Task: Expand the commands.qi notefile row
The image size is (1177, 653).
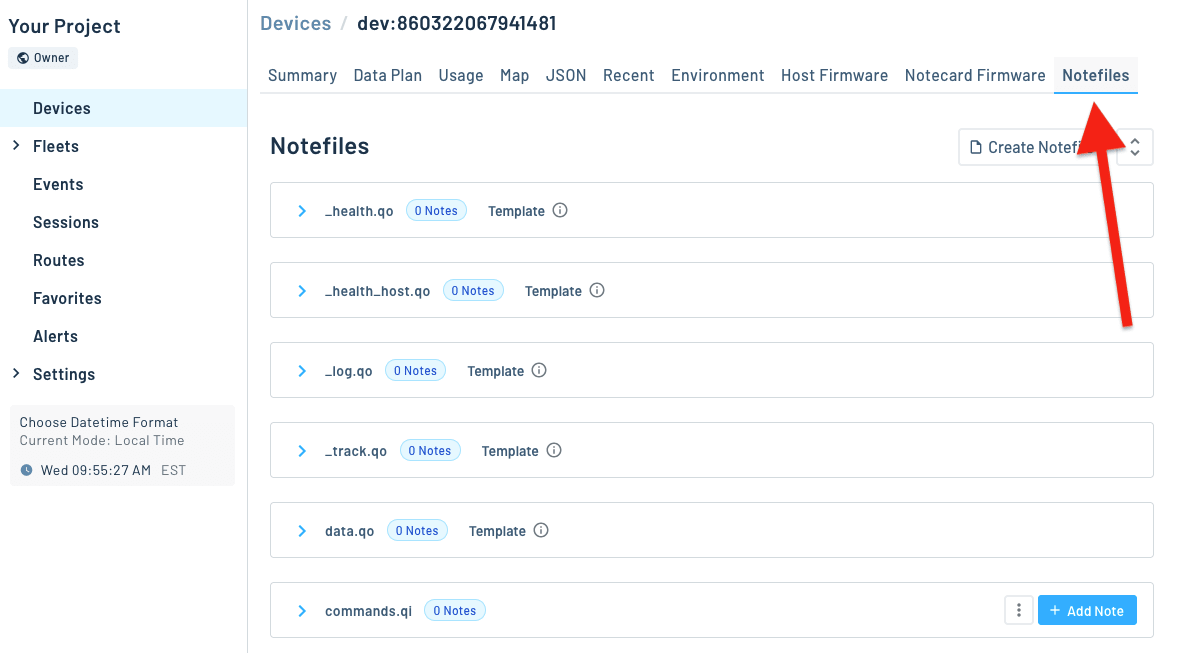Action: coord(302,609)
